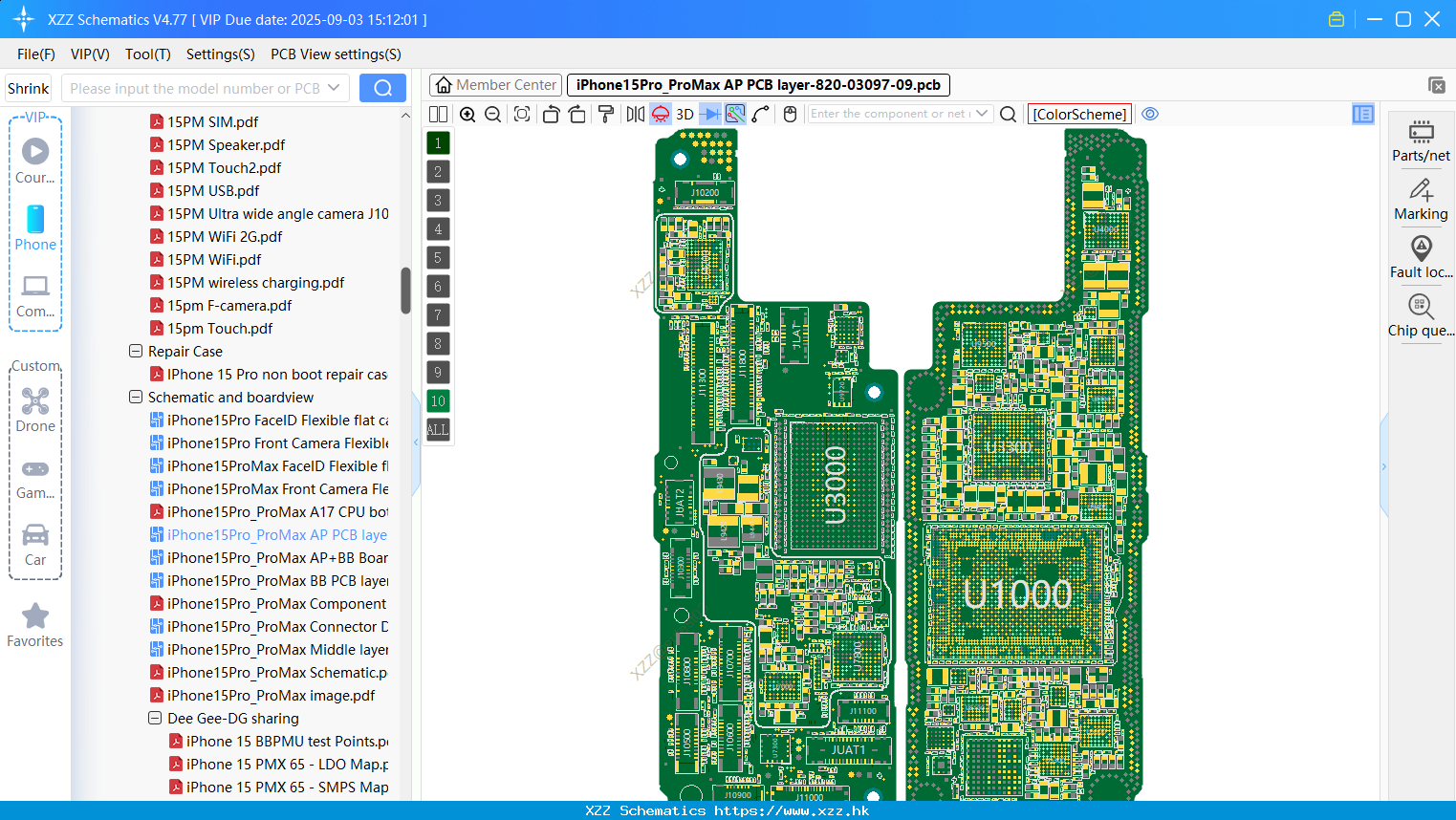Image resolution: width=1456 pixels, height=820 pixels.
Task: Select the iPhone15Pro_ProMax AP PCB layer tab
Action: pyautogui.click(x=758, y=85)
